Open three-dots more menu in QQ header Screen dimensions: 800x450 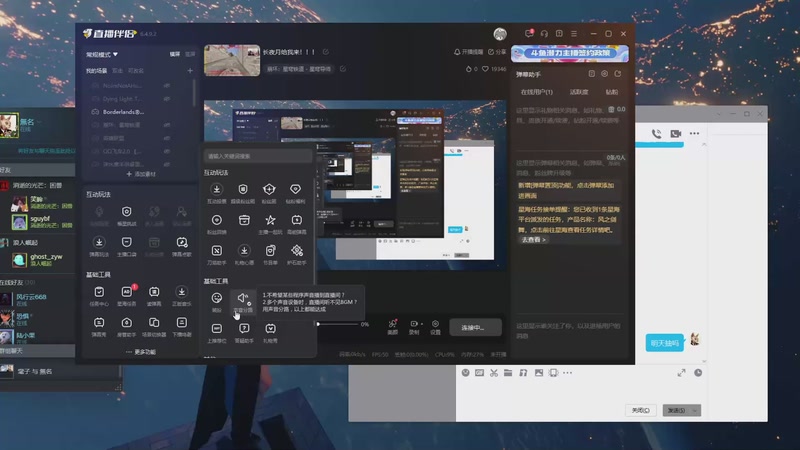(x=694, y=134)
